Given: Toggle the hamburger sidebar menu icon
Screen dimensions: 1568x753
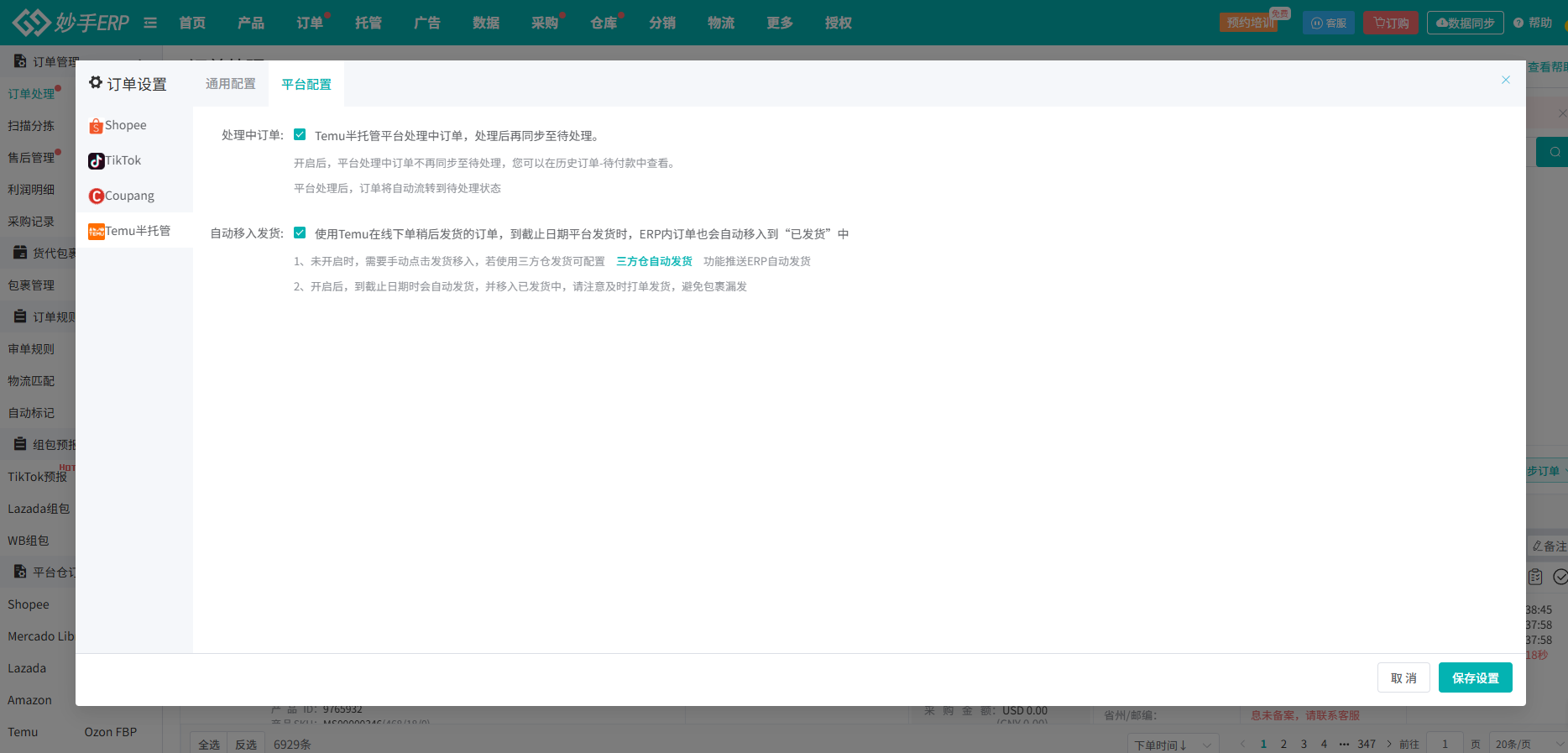Looking at the screenshot, I should coord(150,23).
